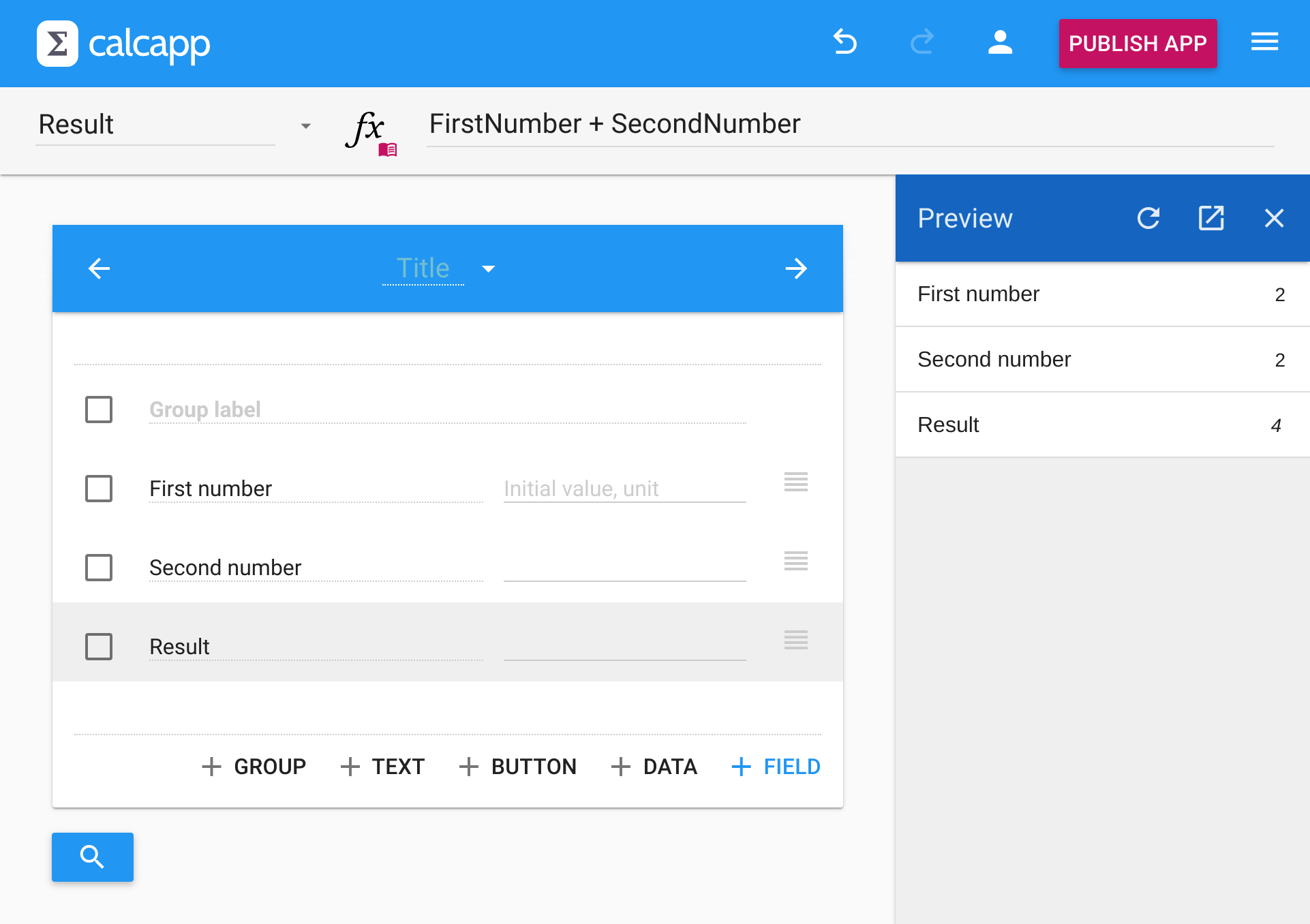Click the PUBLISH APP button

(x=1138, y=44)
